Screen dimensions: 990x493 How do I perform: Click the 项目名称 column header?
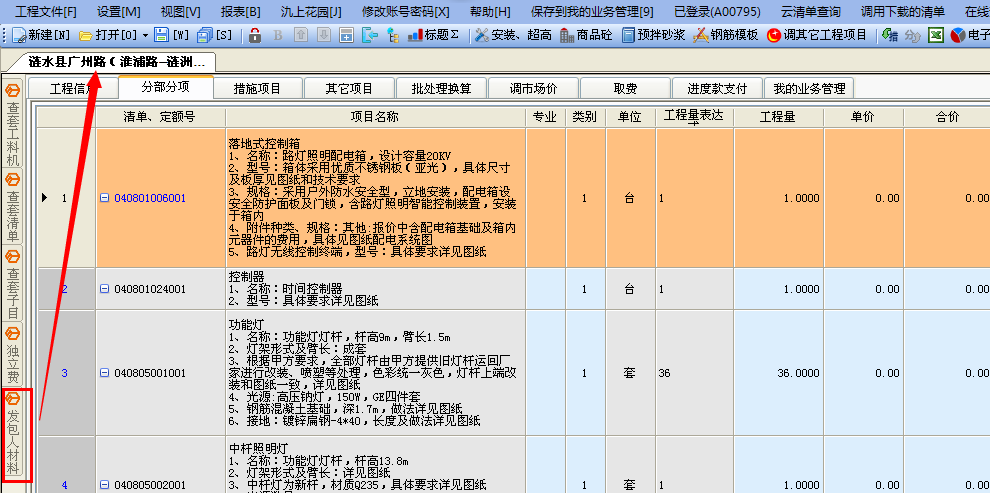(375, 117)
